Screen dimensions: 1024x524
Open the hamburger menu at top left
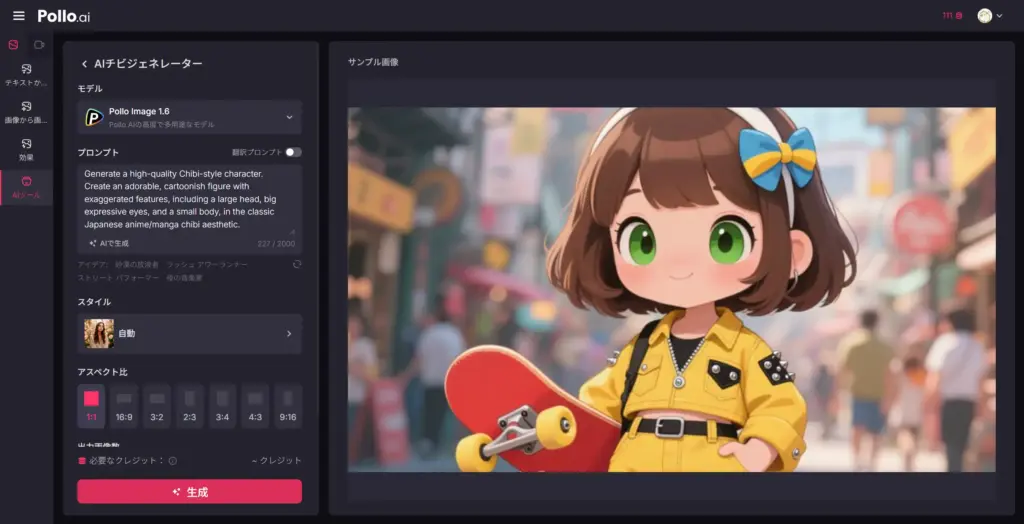point(19,16)
